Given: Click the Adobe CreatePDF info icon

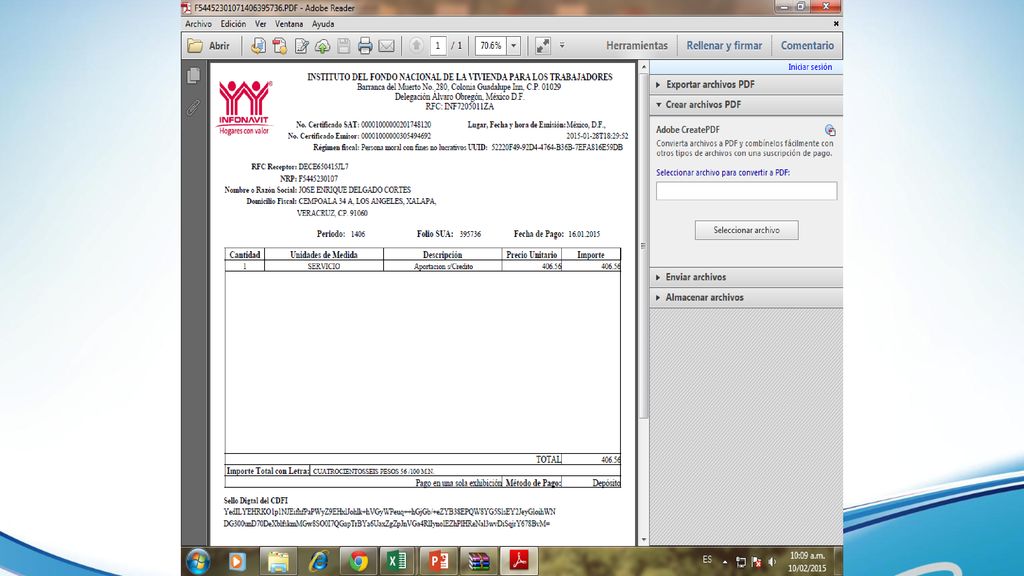Looking at the screenshot, I should click(x=829, y=130).
